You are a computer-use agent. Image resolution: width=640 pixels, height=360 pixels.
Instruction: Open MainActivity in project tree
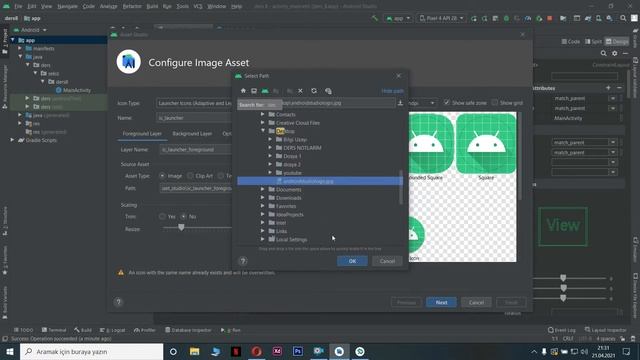coord(77,90)
